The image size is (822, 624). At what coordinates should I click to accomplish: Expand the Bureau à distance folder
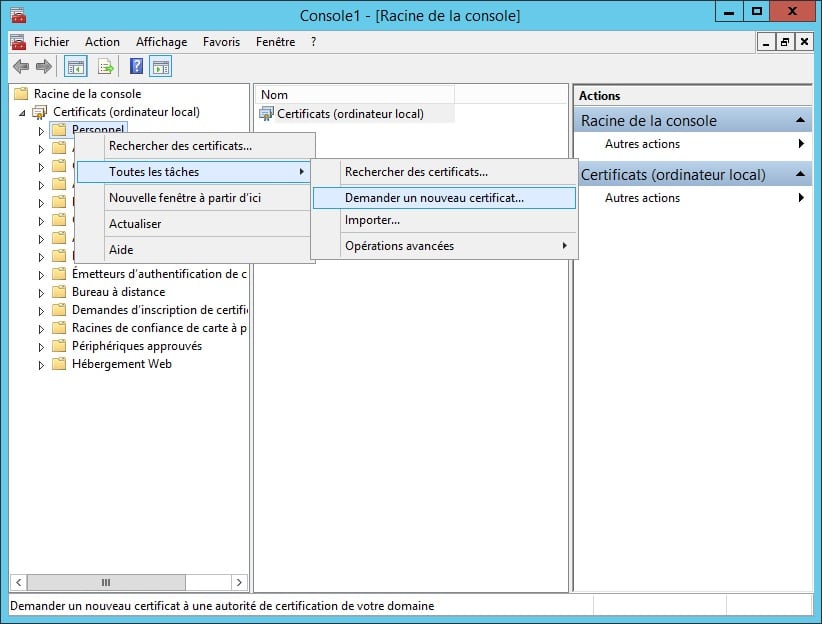click(x=41, y=292)
